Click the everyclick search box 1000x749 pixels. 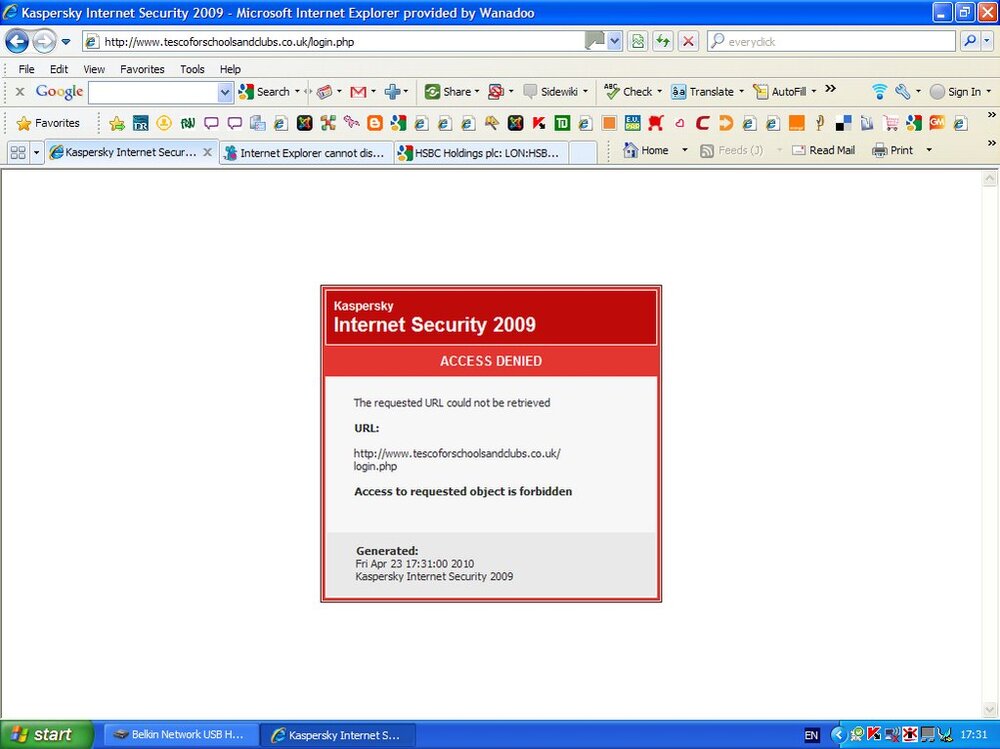click(x=831, y=42)
